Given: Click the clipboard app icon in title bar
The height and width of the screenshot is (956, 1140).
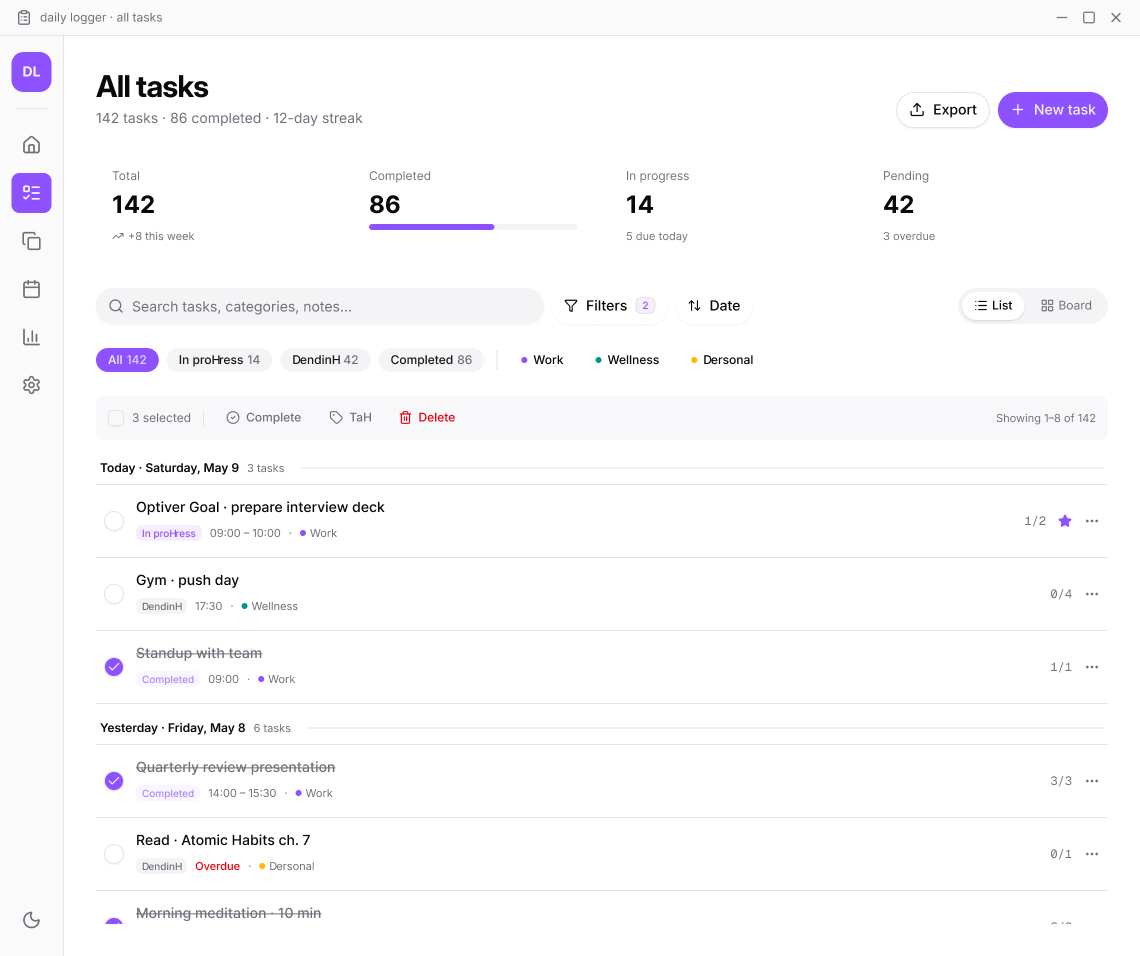Looking at the screenshot, I should (x=24, y=17).
